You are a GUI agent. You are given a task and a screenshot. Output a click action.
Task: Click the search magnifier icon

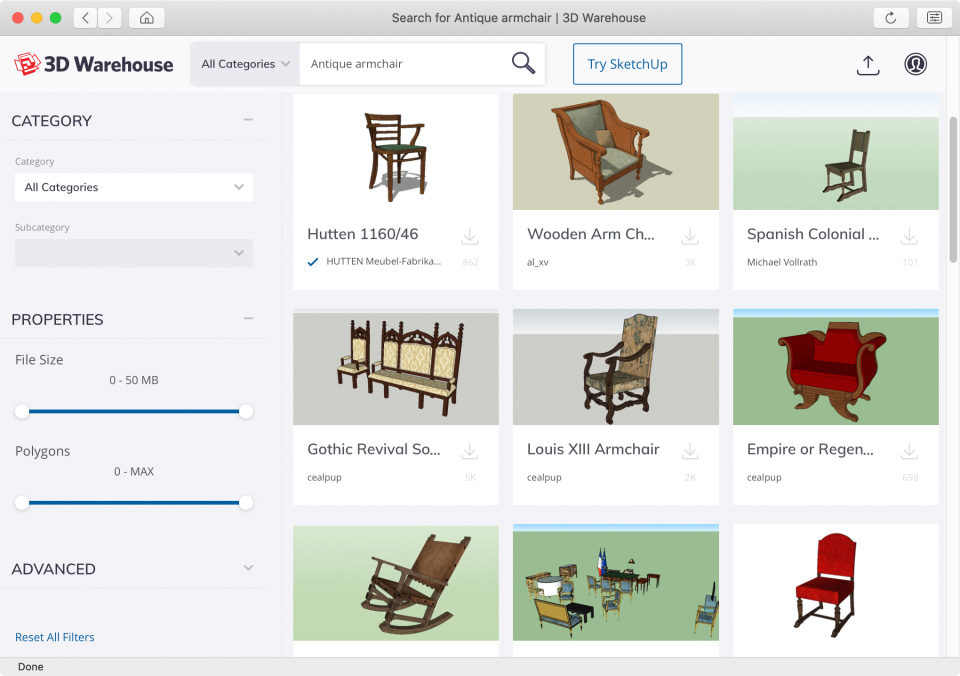[523, 63]
